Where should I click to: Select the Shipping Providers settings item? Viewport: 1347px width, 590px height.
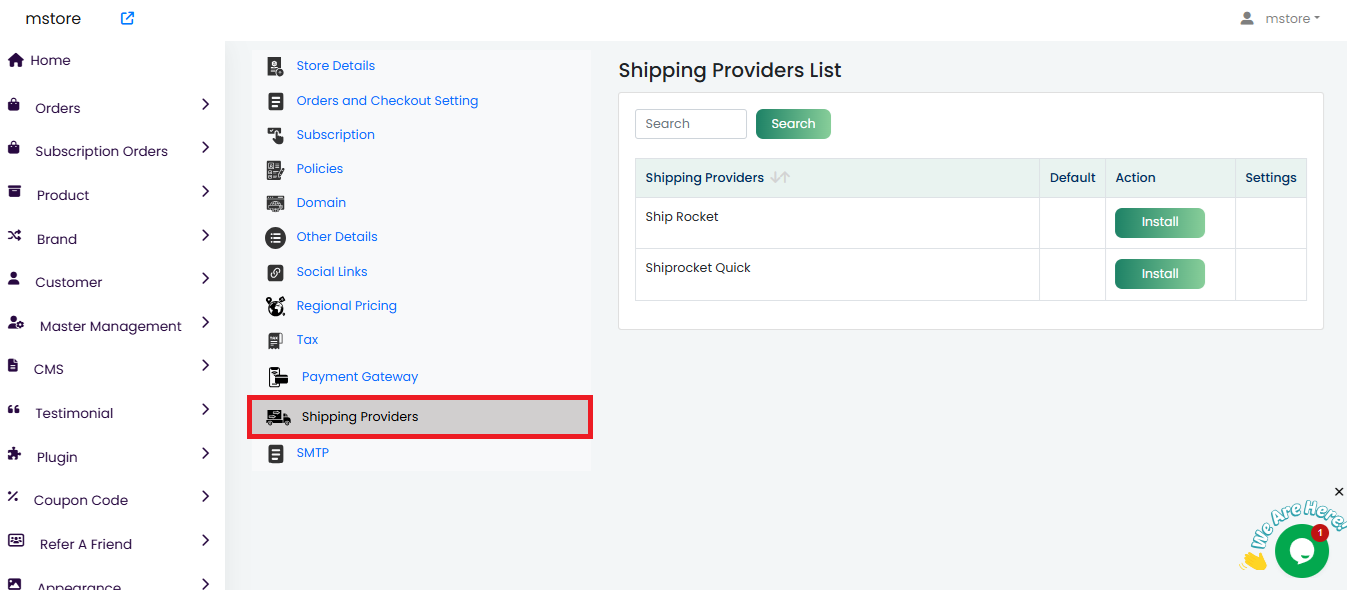click(359, 417)
